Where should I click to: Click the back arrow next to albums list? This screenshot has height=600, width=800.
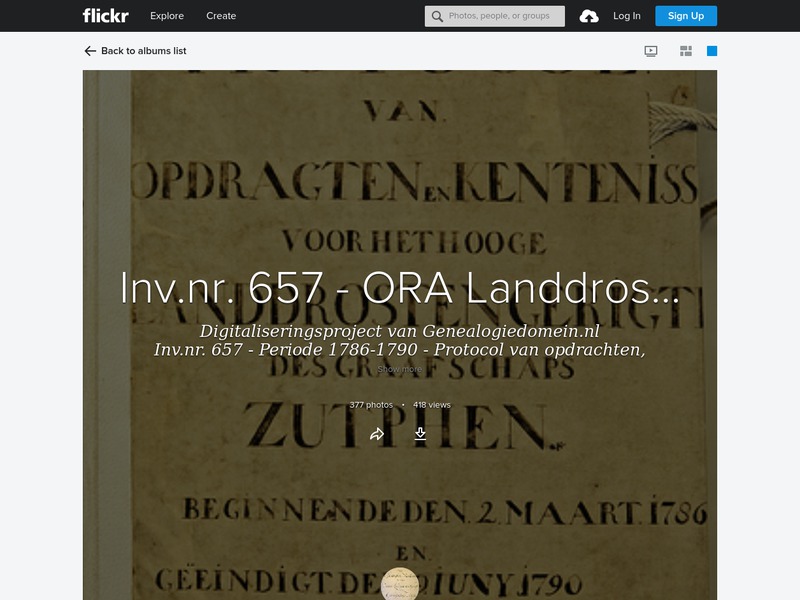click(x=89, y=51)
